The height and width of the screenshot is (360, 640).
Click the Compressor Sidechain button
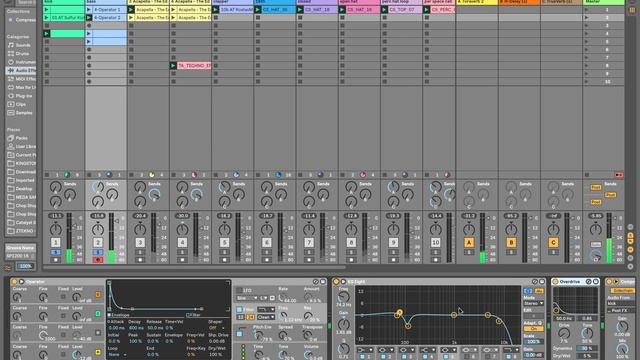[x=621, y=291]
